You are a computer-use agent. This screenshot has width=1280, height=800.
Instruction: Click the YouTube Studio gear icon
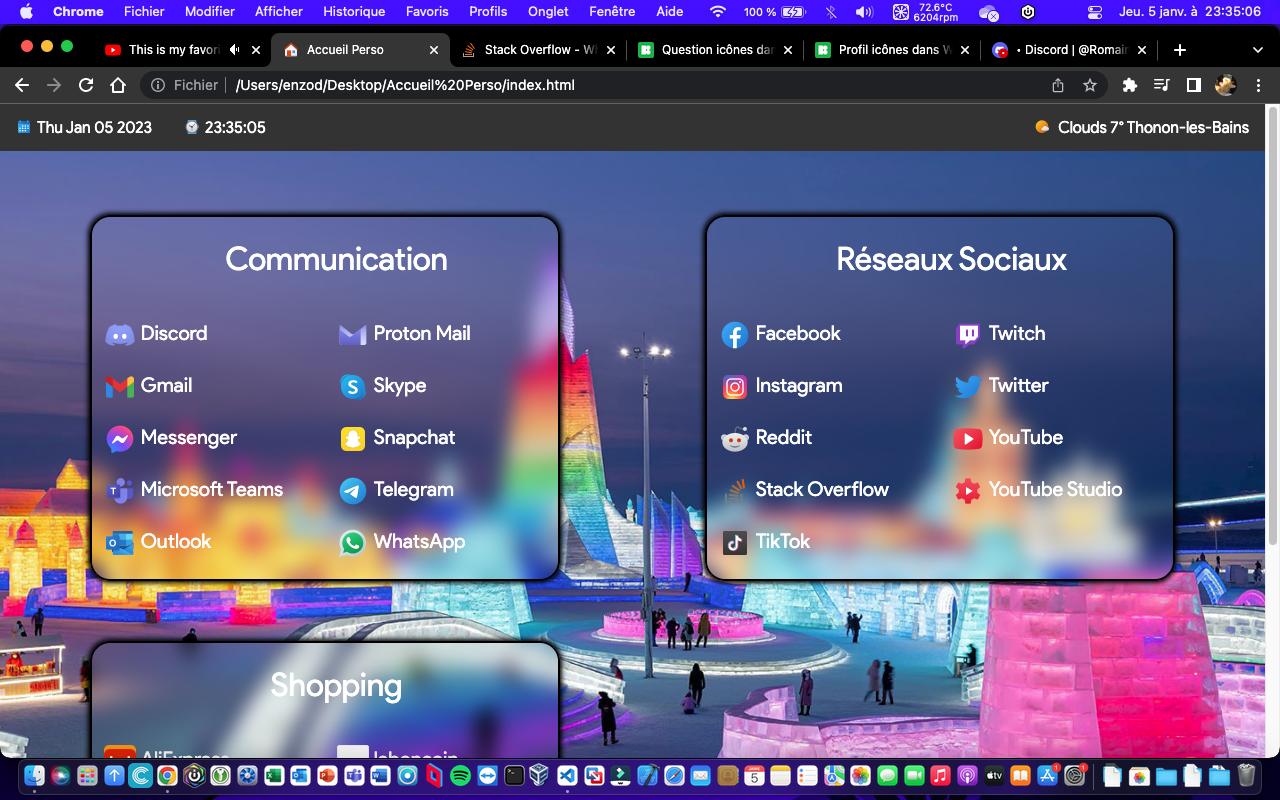(x=968, y=490)
